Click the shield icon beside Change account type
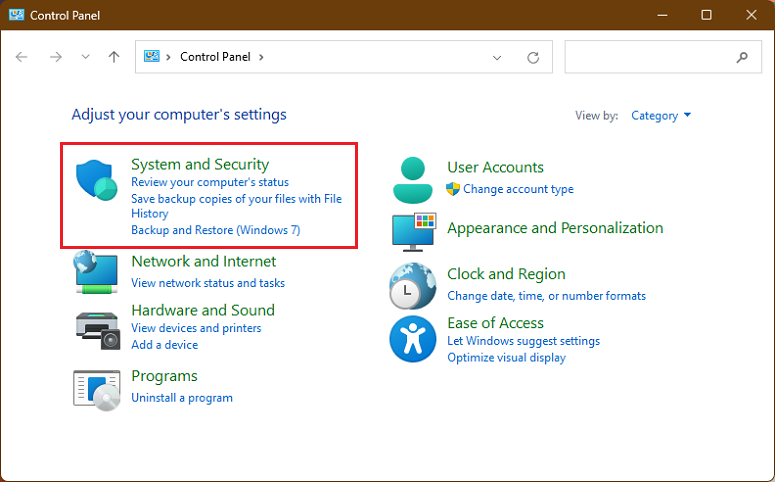This screenshot has height=482, width=775. (x=453, y=189)
